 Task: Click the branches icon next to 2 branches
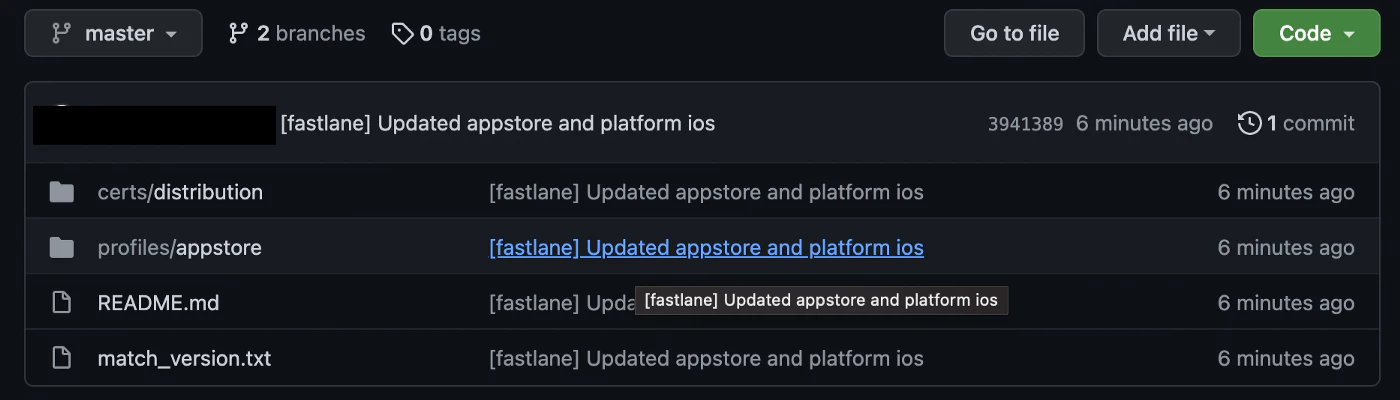click(x=238, y=34)
